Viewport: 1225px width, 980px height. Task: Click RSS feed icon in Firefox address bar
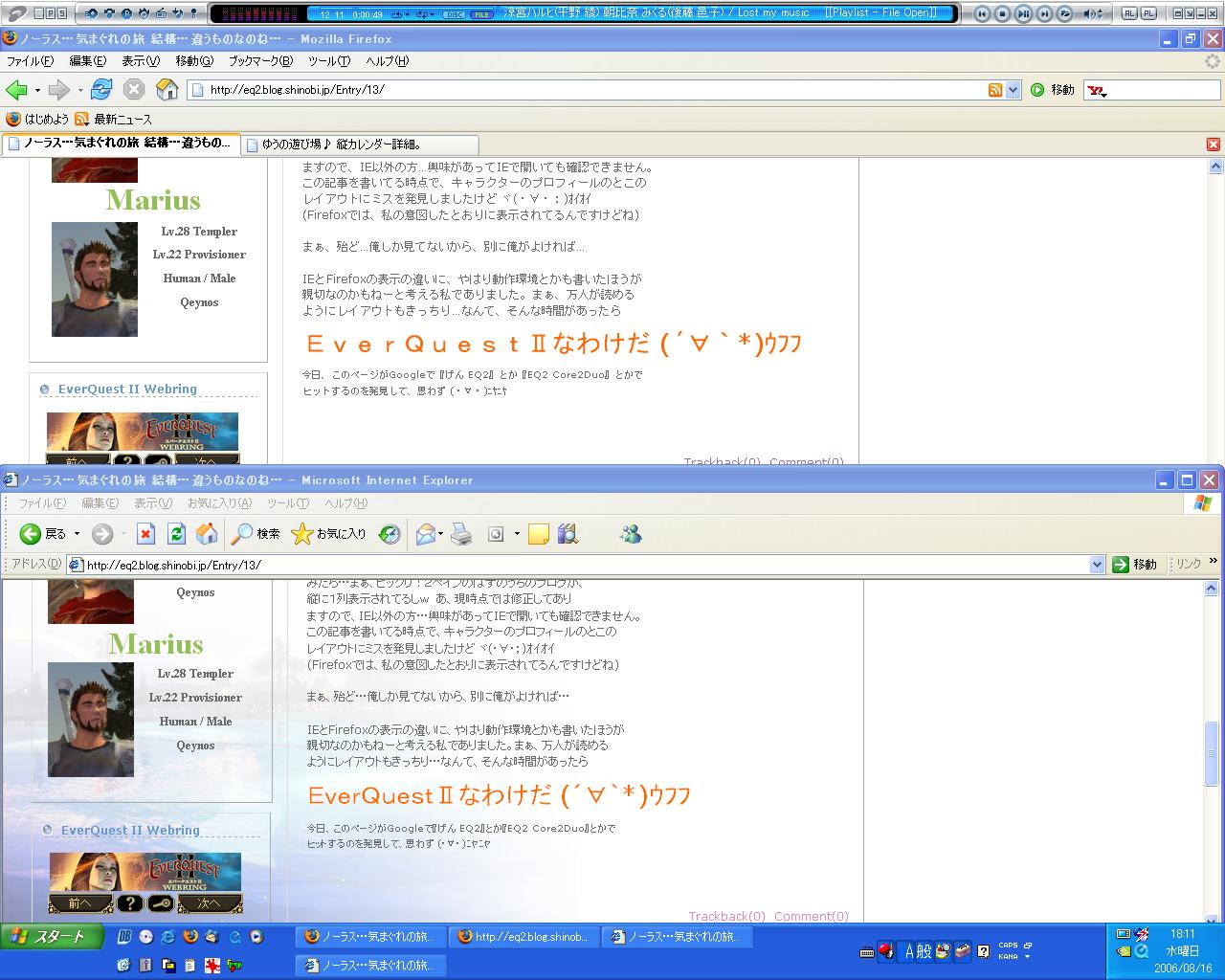(x=995, y=90)
